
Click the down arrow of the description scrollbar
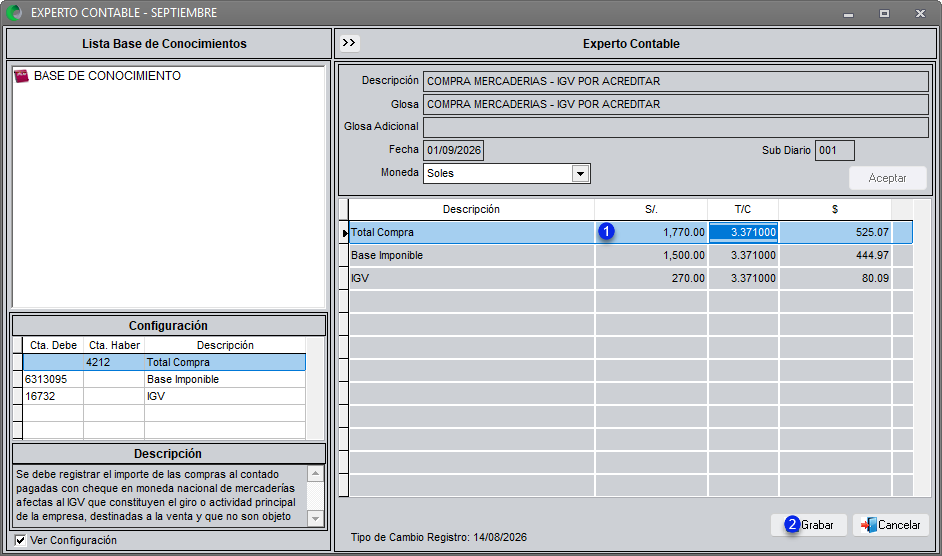tap(315, 518)
